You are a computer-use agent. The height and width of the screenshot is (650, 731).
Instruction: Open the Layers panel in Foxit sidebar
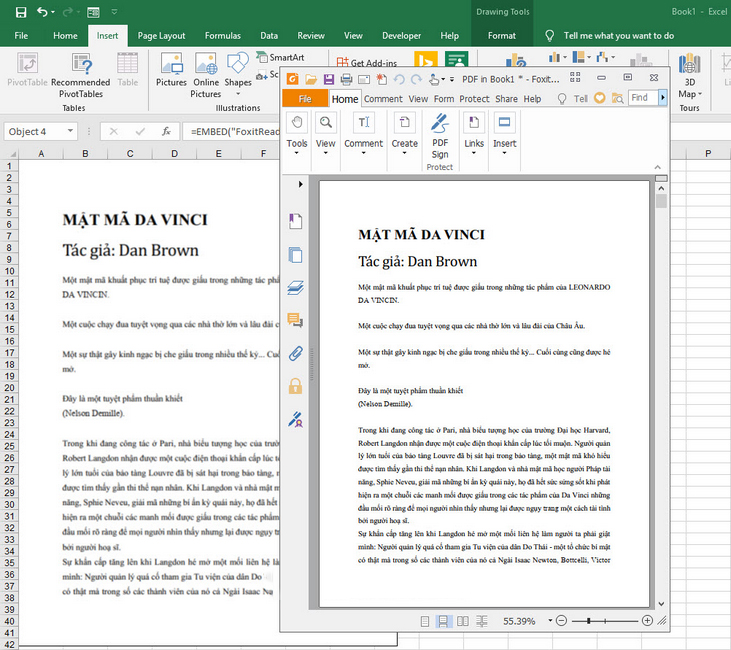tap(296, 288)
